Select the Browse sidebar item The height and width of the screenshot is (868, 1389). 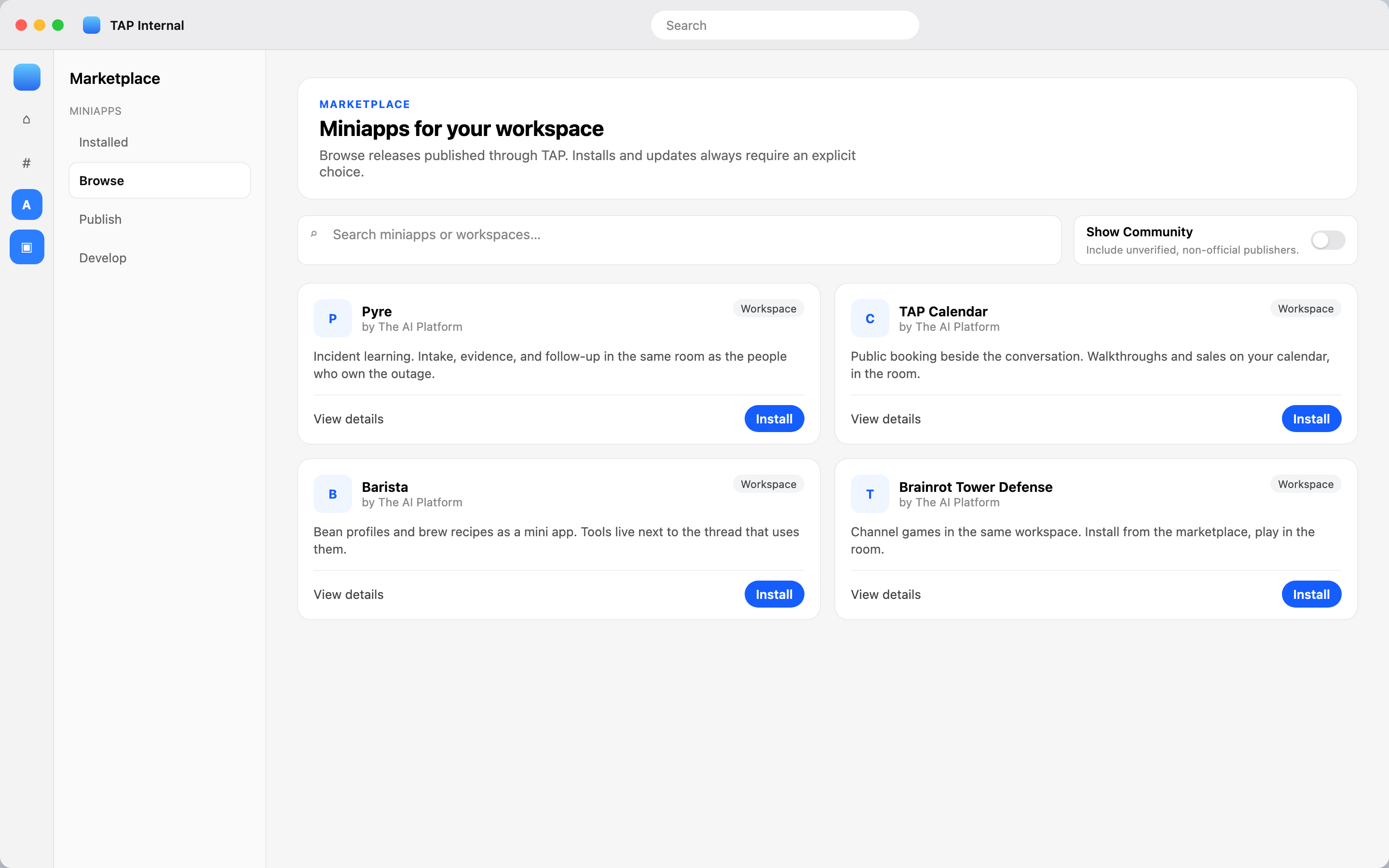pos(160,180)
